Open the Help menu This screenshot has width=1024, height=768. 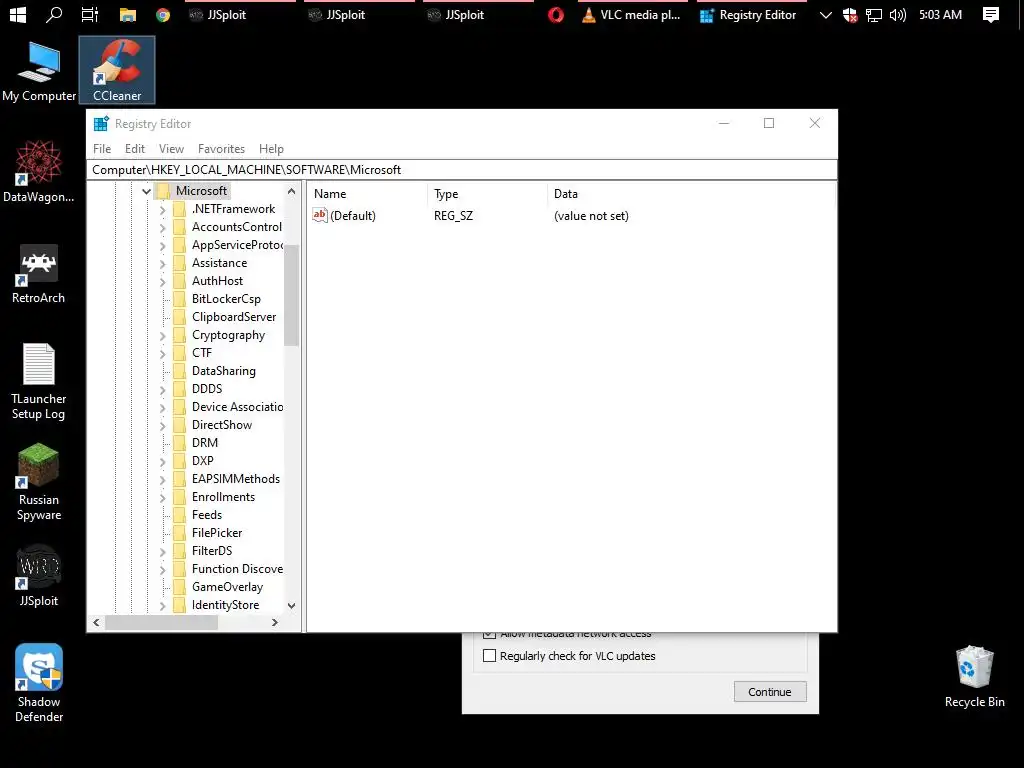click(x=271, y=149)
